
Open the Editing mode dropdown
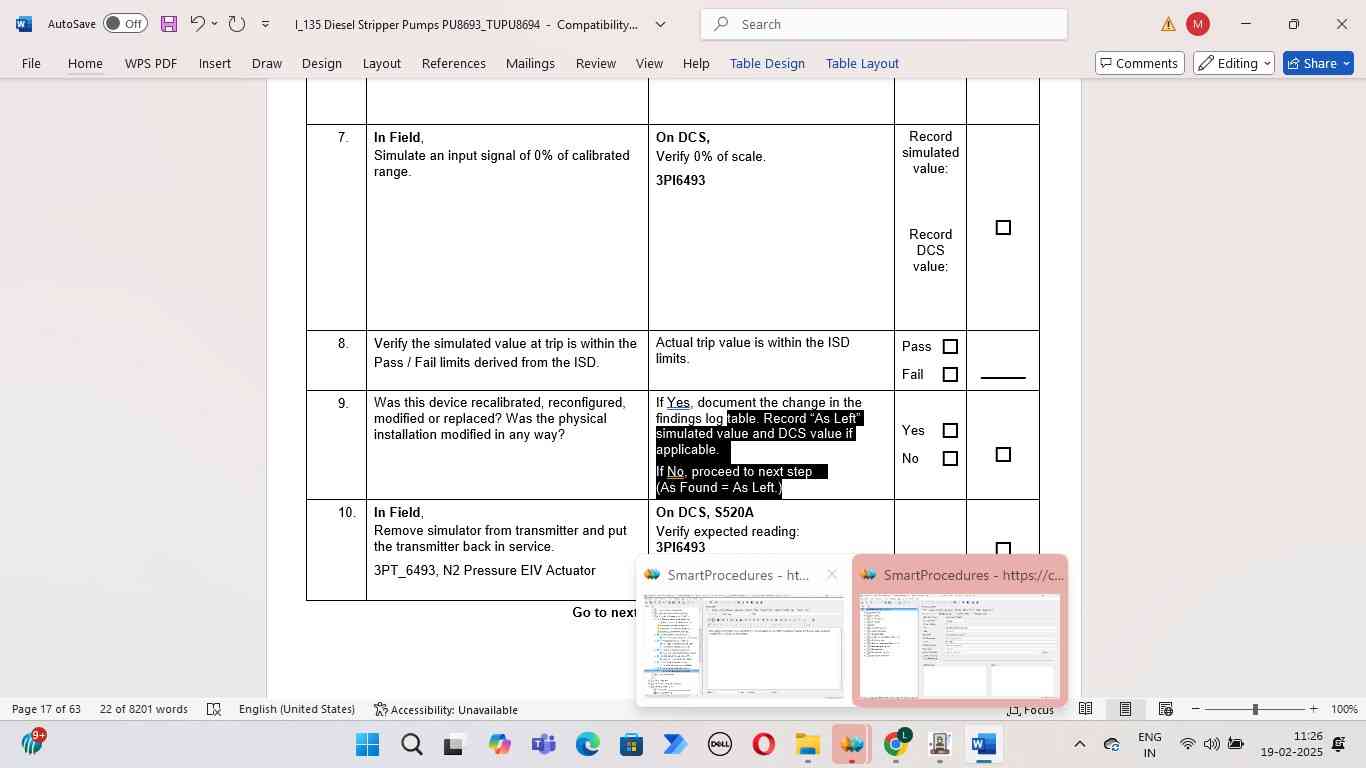pos(1234,63)
